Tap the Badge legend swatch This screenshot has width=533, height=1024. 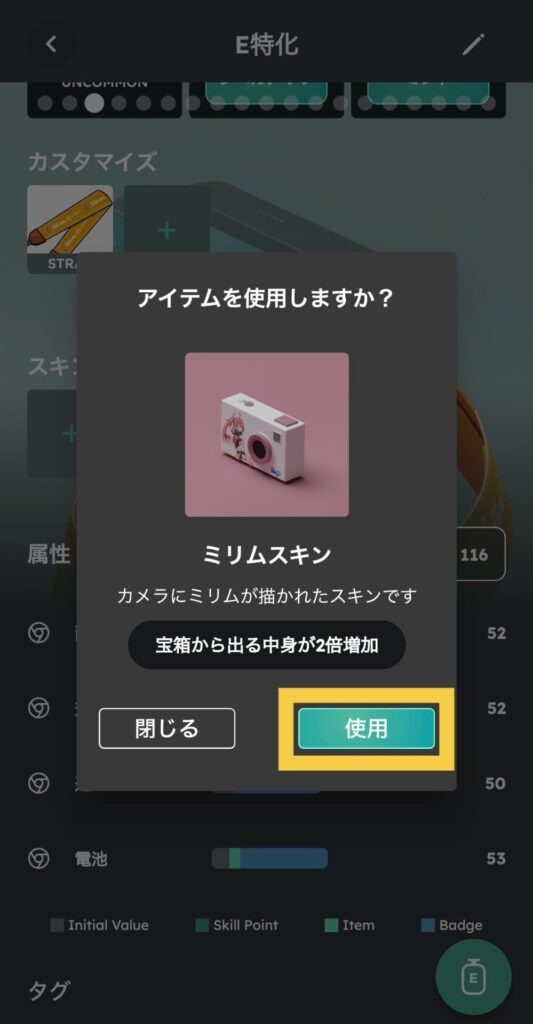pyautogui.click(x=428, y=925)
